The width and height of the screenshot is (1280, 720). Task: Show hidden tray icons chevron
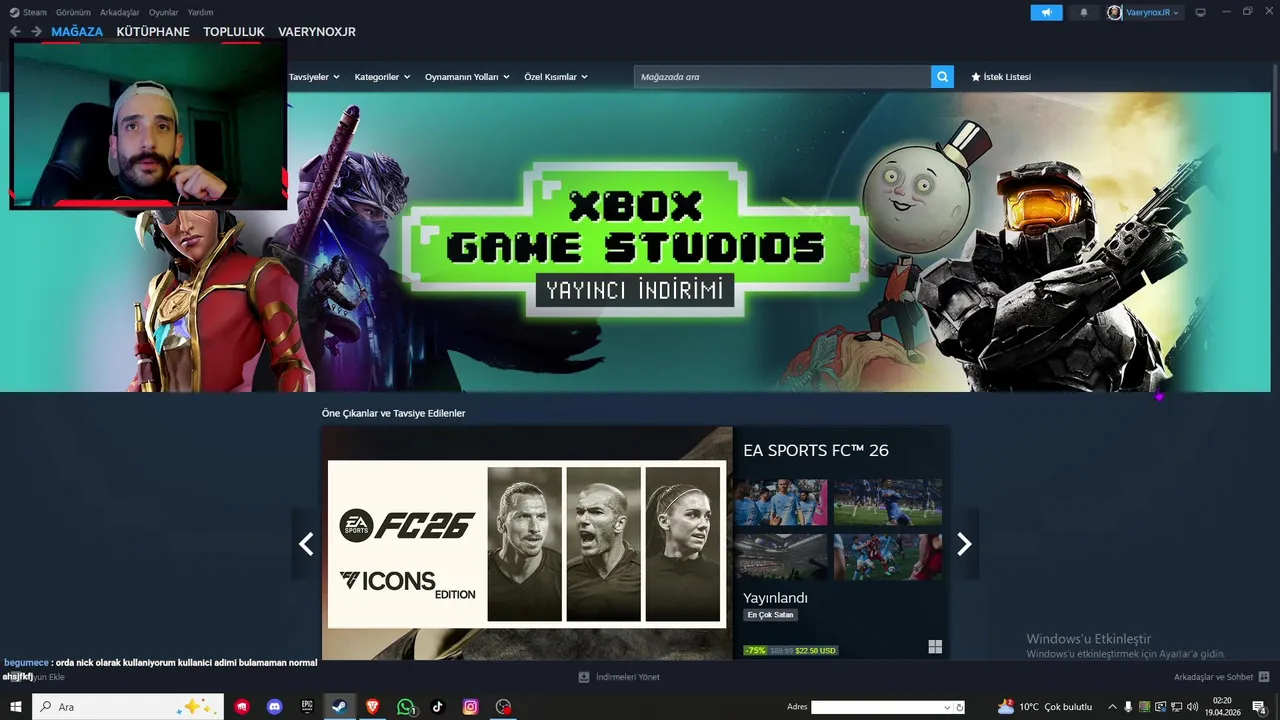tap(1112, 707)
